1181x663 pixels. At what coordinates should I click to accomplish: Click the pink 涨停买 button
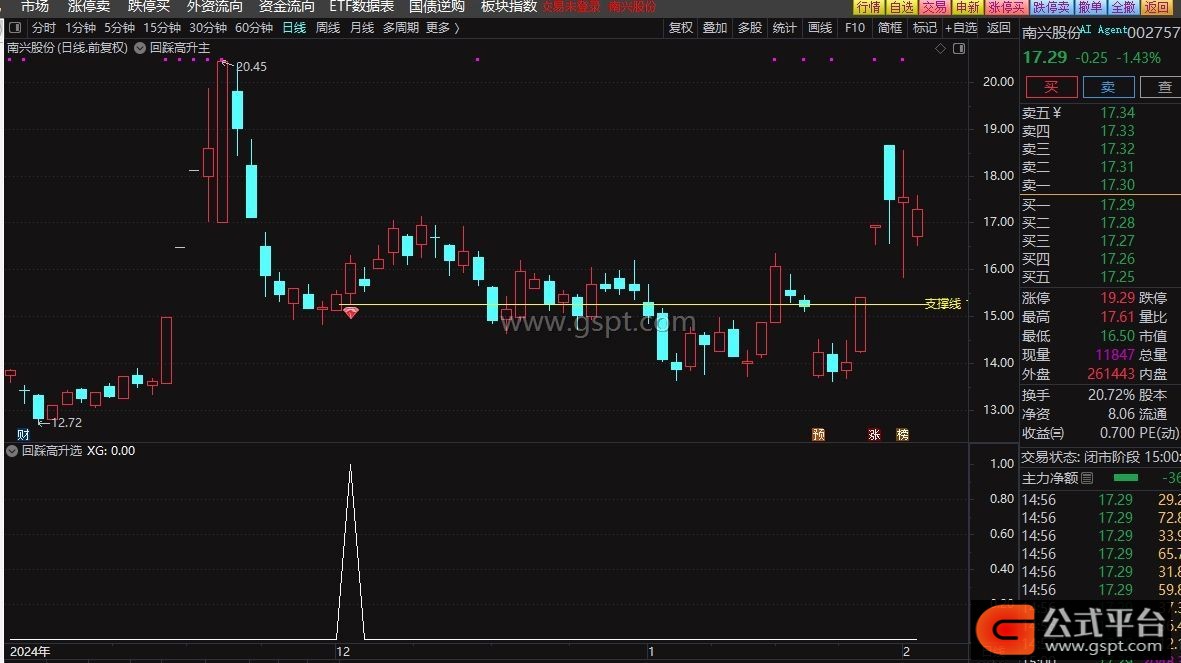pos(1006,7)
